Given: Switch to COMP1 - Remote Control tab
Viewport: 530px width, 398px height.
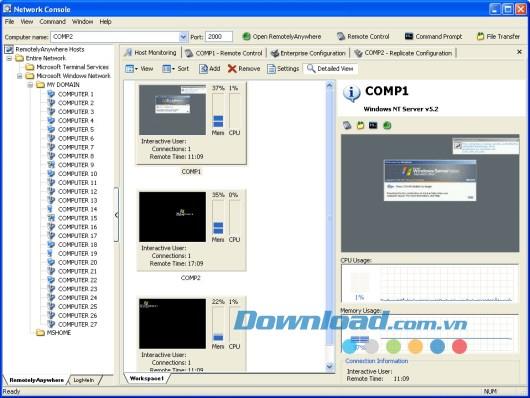Looking at the screenshot, I should pos(224,53).
